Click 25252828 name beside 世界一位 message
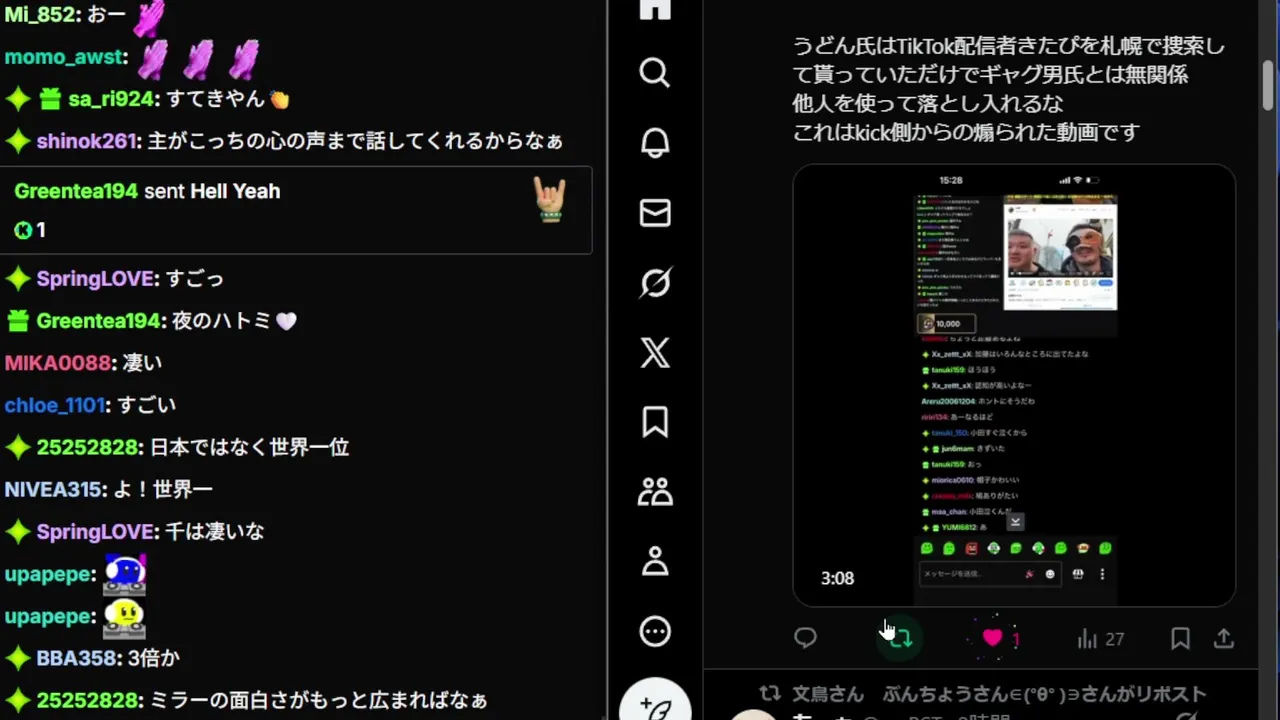The height and width of the screenshot is (720, 1280). click(87, 447)
